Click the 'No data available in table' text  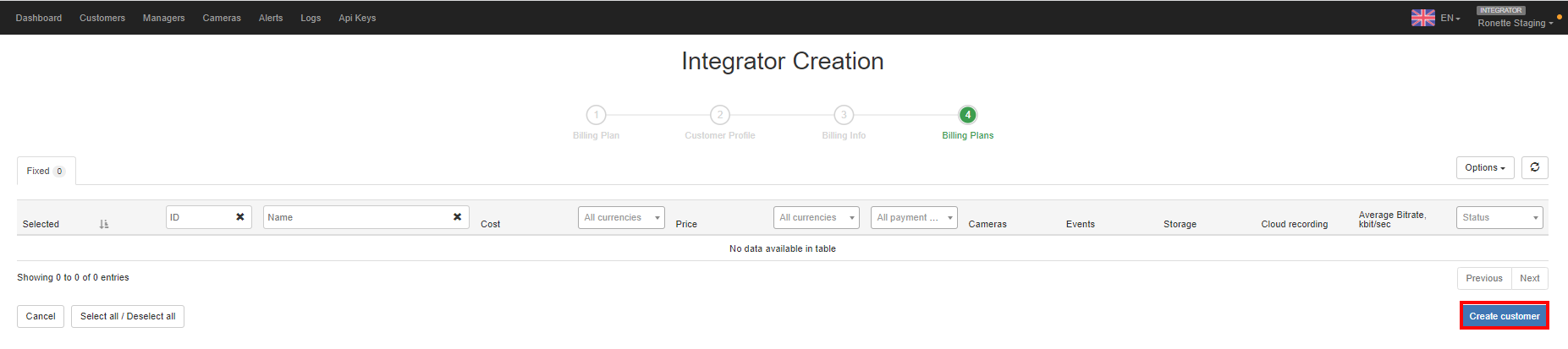(x=783, y=248)
